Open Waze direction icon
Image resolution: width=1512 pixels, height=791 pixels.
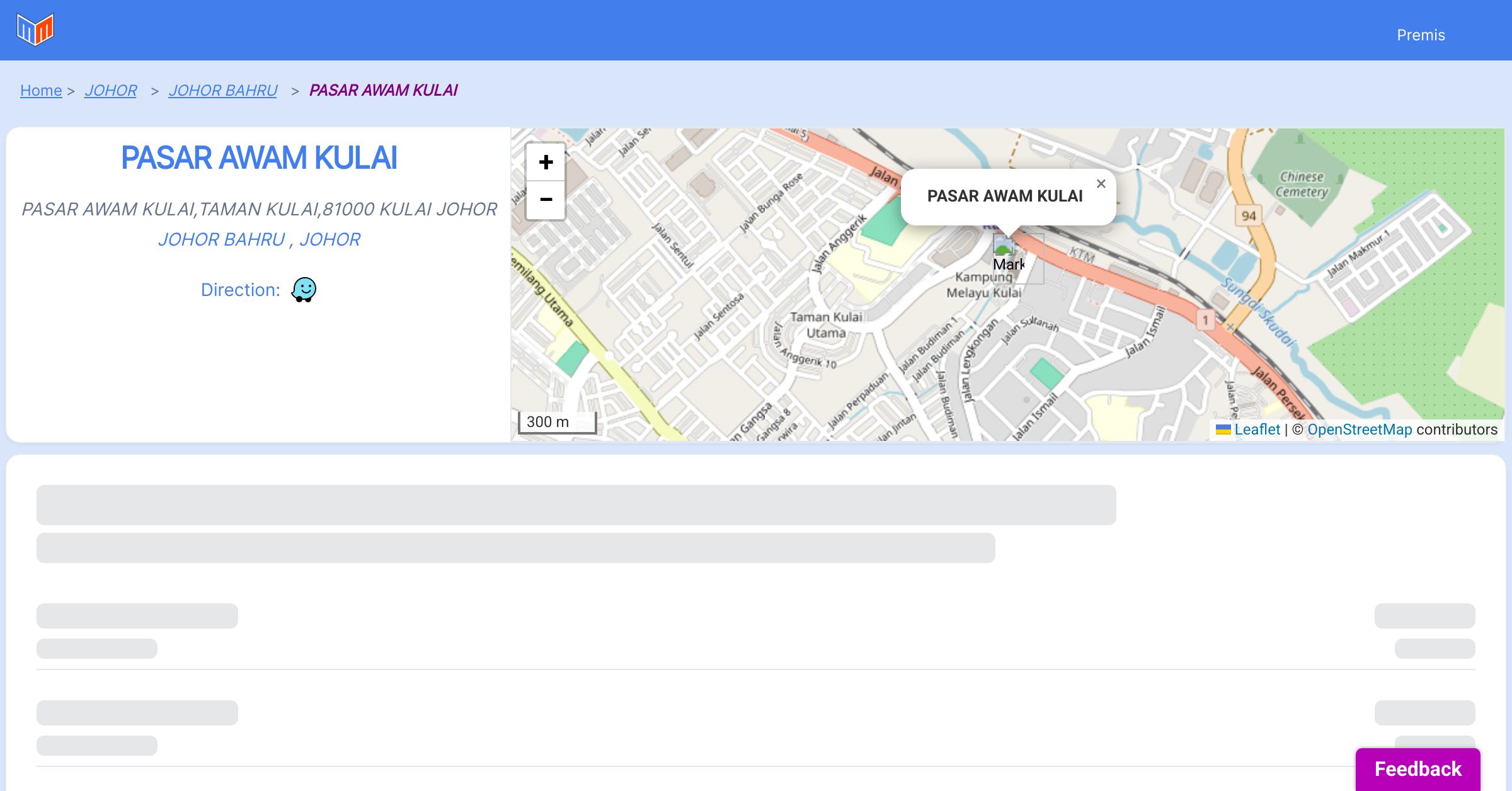click(304, 290)
